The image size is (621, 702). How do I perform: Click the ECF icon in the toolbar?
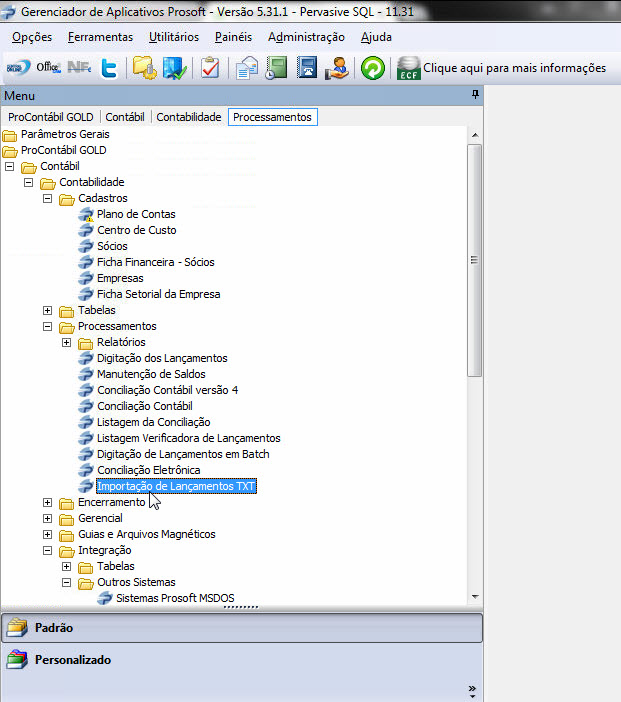[408, 68]
